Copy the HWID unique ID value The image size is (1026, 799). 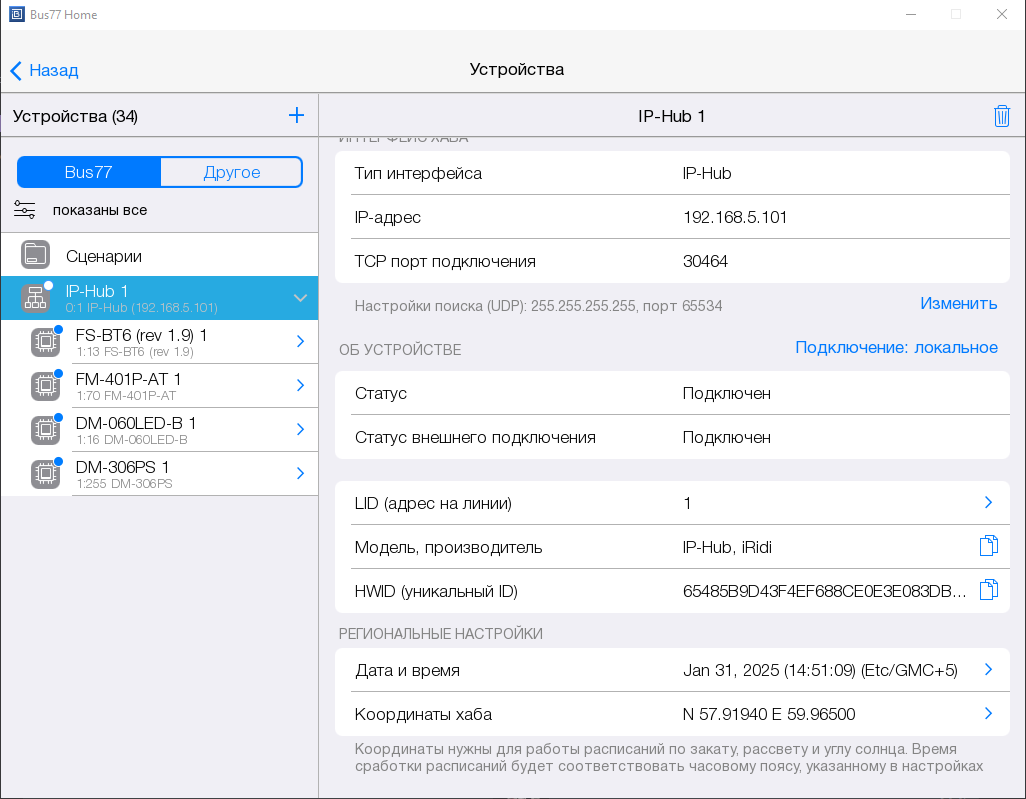click(988, 590)
